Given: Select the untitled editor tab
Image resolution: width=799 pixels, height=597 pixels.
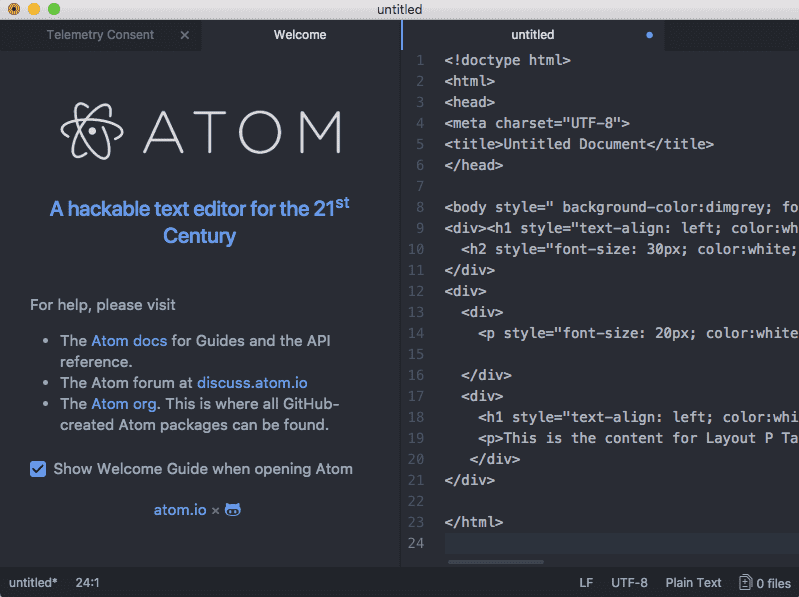Looking at the screenshot, I should pos(532,35).
